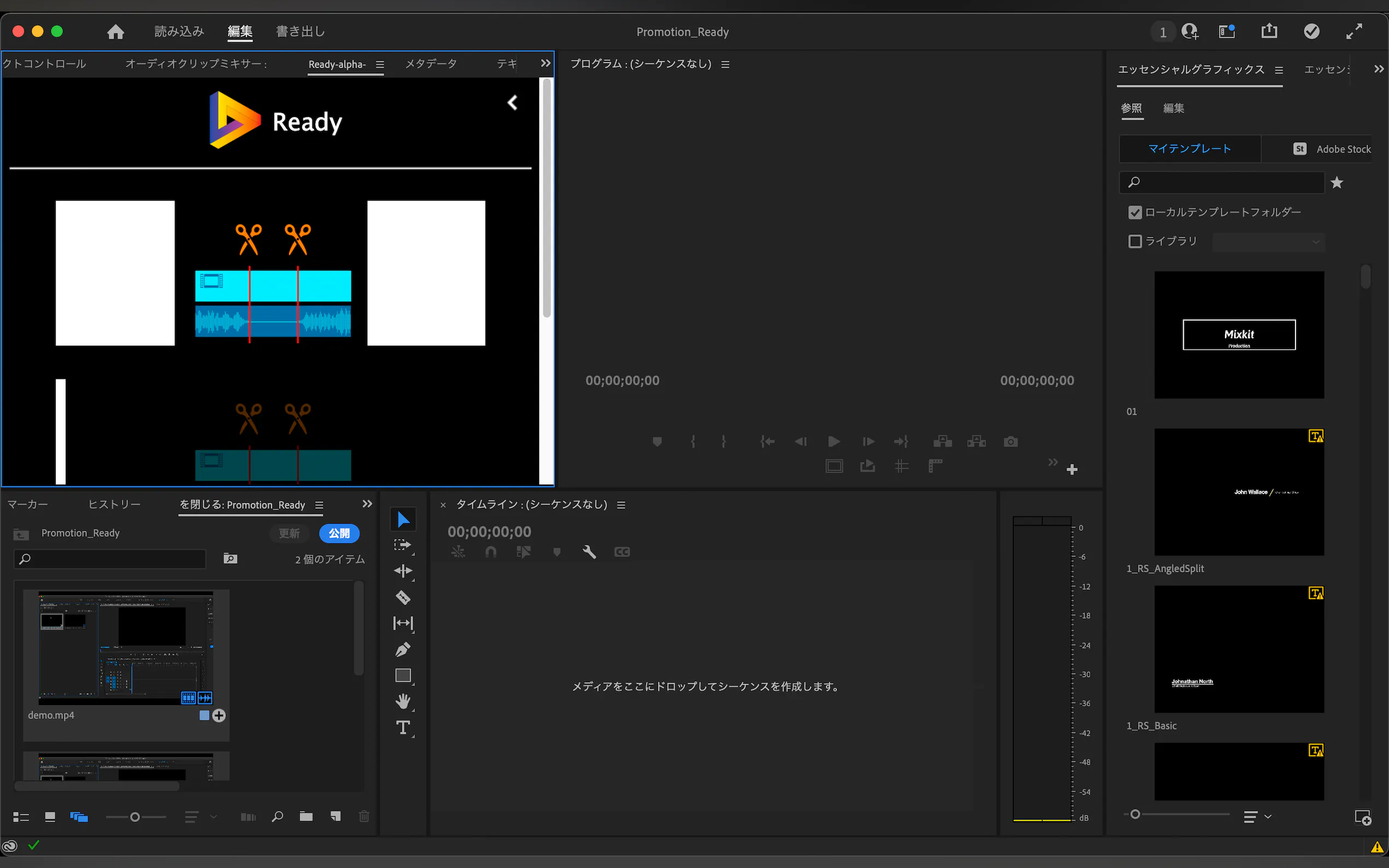Select the Razor tool
The width and height of the screenshot is (1389, 868).
coord(403,597)
